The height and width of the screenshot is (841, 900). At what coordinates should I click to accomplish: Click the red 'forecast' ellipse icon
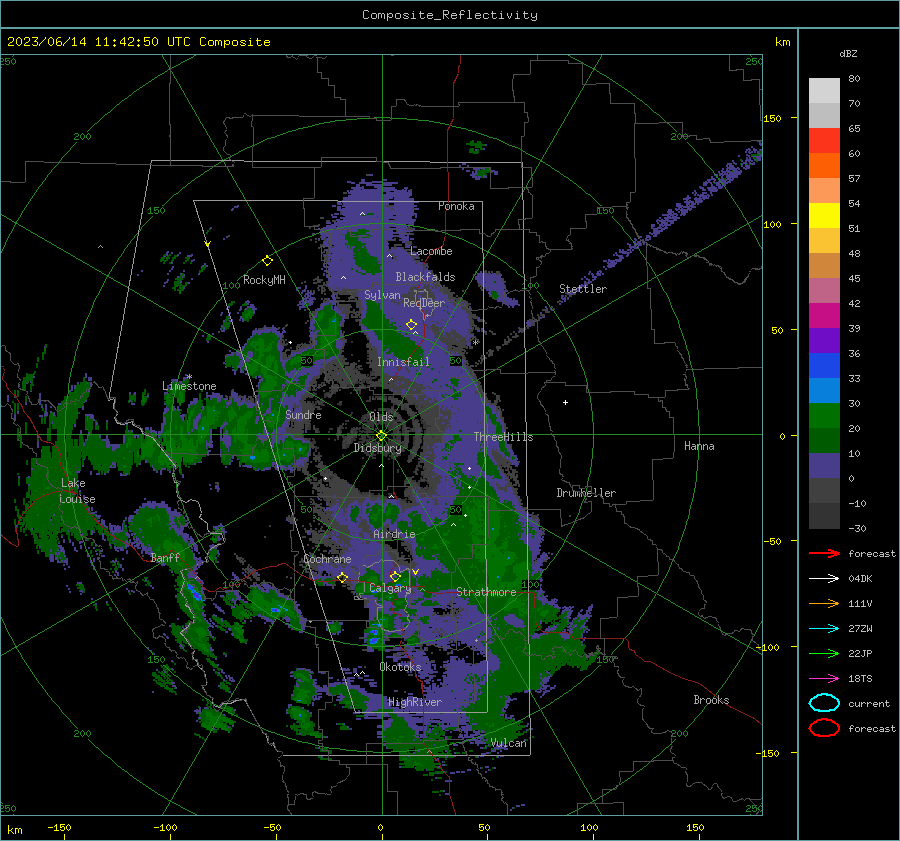(x=824, y=728)
